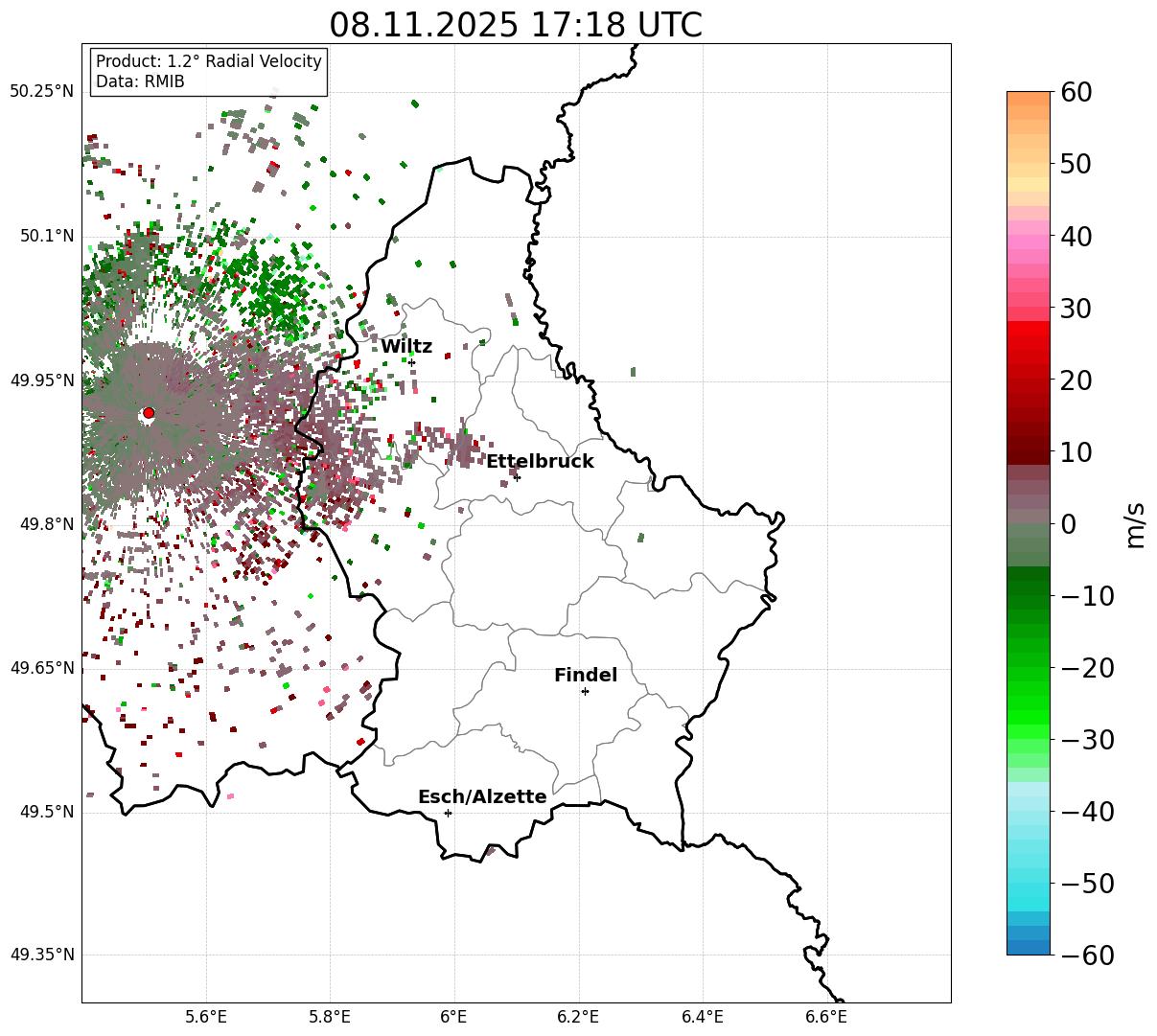This screenshot has height=1036, width=1157.
Task: Click the Ettelbruck station cross marker
Action: pos(517,477)
